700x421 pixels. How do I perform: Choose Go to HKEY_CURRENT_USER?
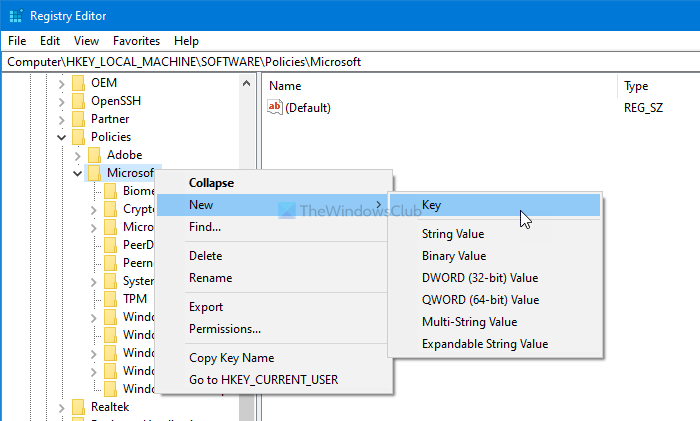point(274,379)
